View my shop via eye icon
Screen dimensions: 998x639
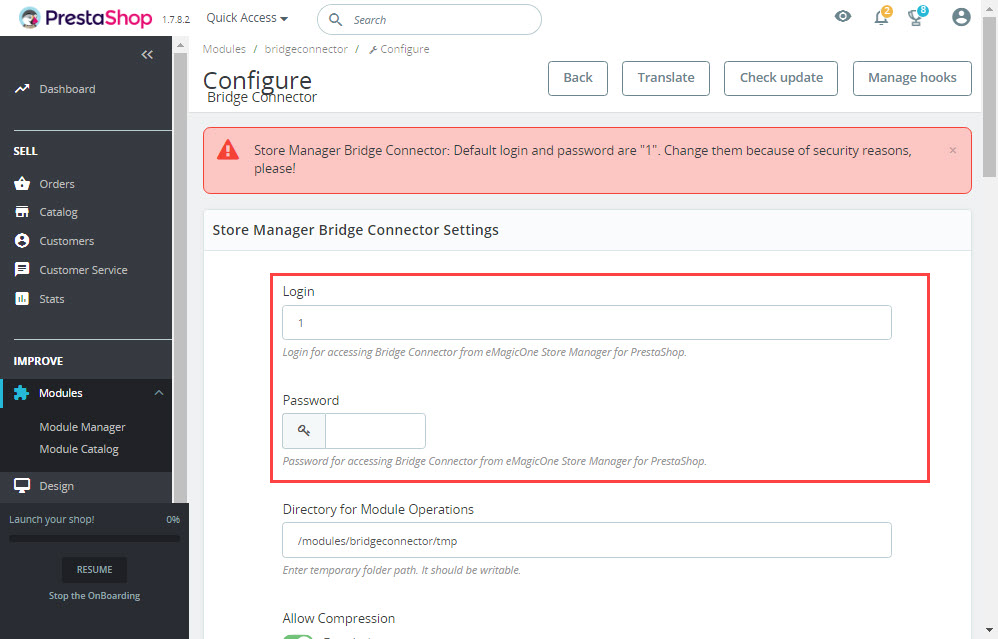[x=843, y=17]
